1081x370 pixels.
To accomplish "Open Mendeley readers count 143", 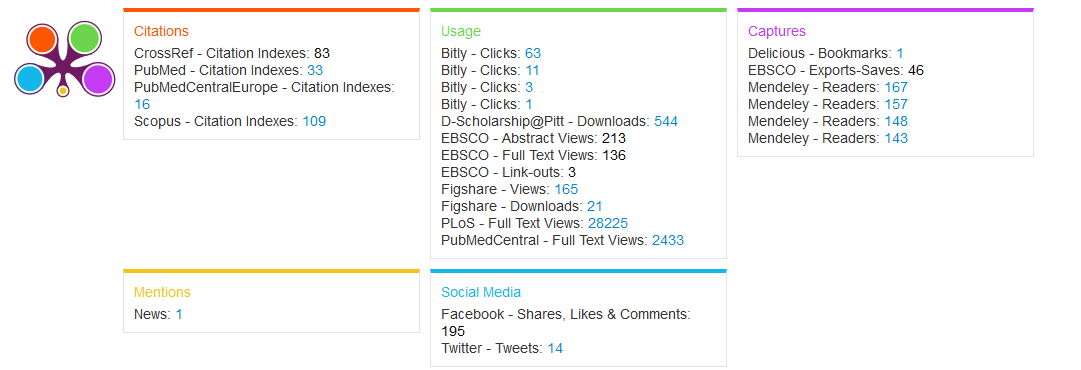I will pyautogui.click(x=896, y=138).
